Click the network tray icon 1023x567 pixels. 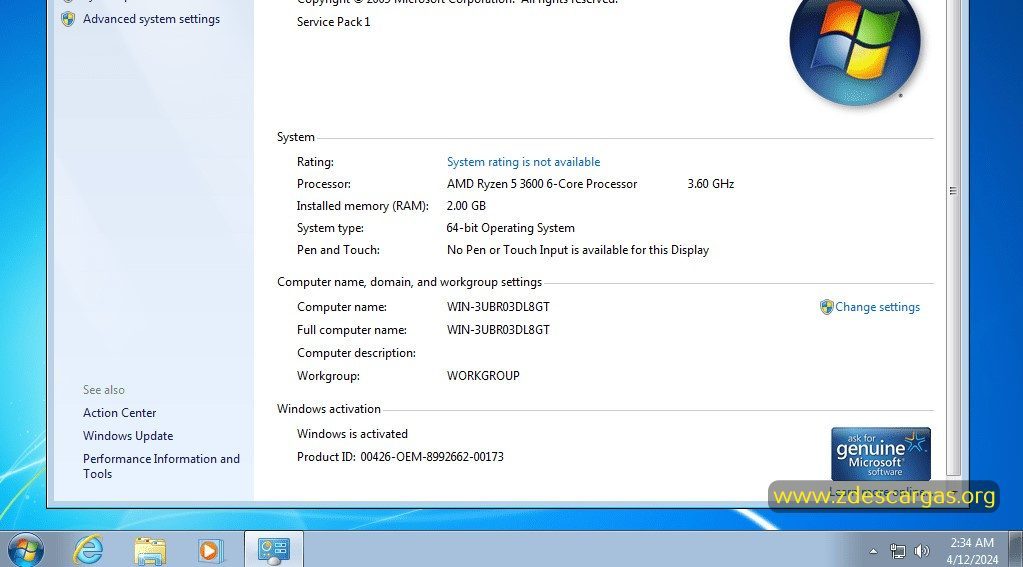[898, 551]
